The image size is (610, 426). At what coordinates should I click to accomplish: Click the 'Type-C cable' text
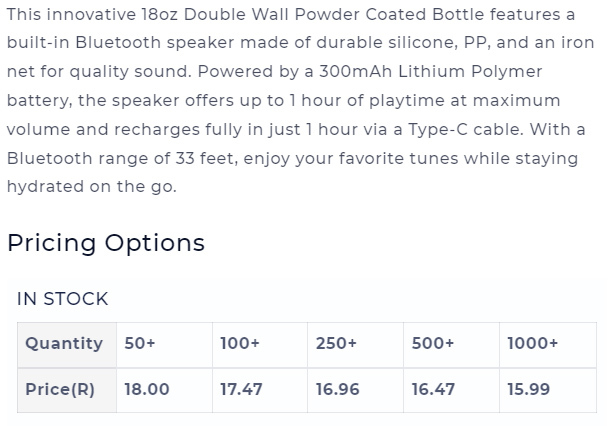coord(465,130)
